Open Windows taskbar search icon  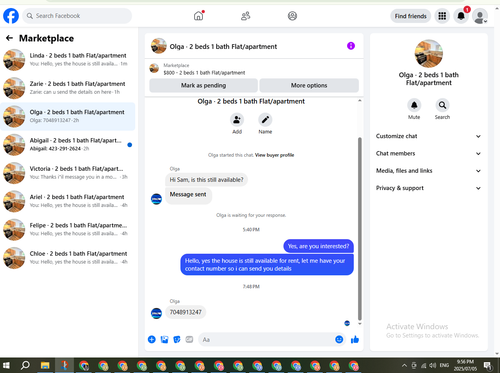[x=25, y=366]
